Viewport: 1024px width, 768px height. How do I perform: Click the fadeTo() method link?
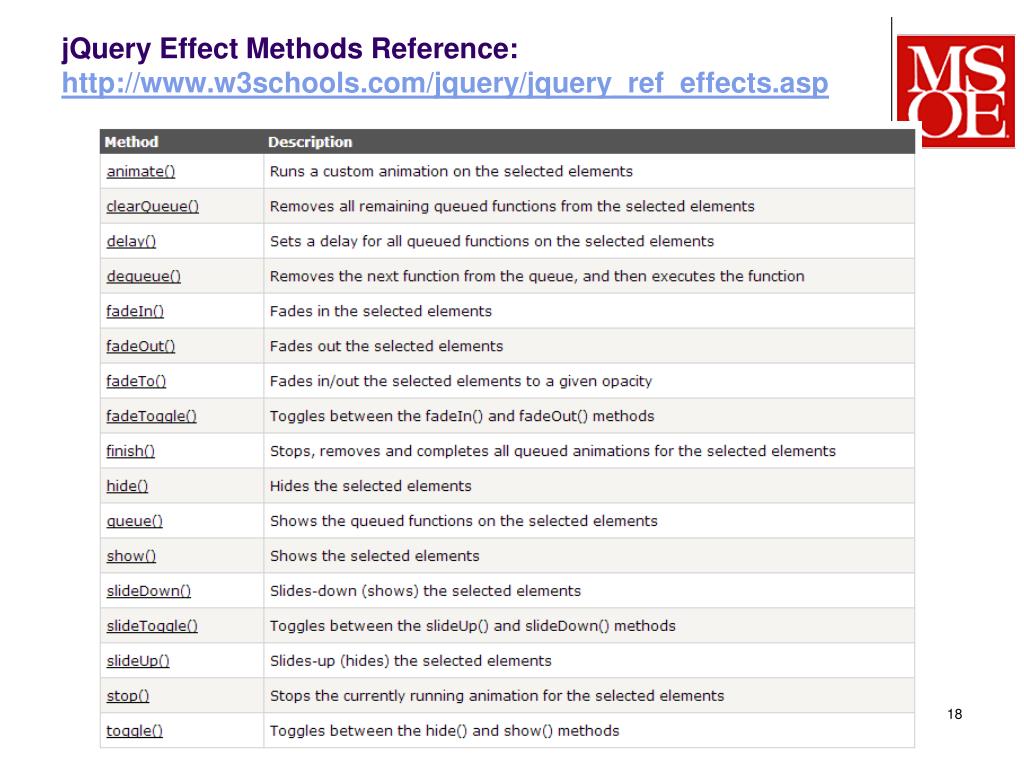coord(136,381)
